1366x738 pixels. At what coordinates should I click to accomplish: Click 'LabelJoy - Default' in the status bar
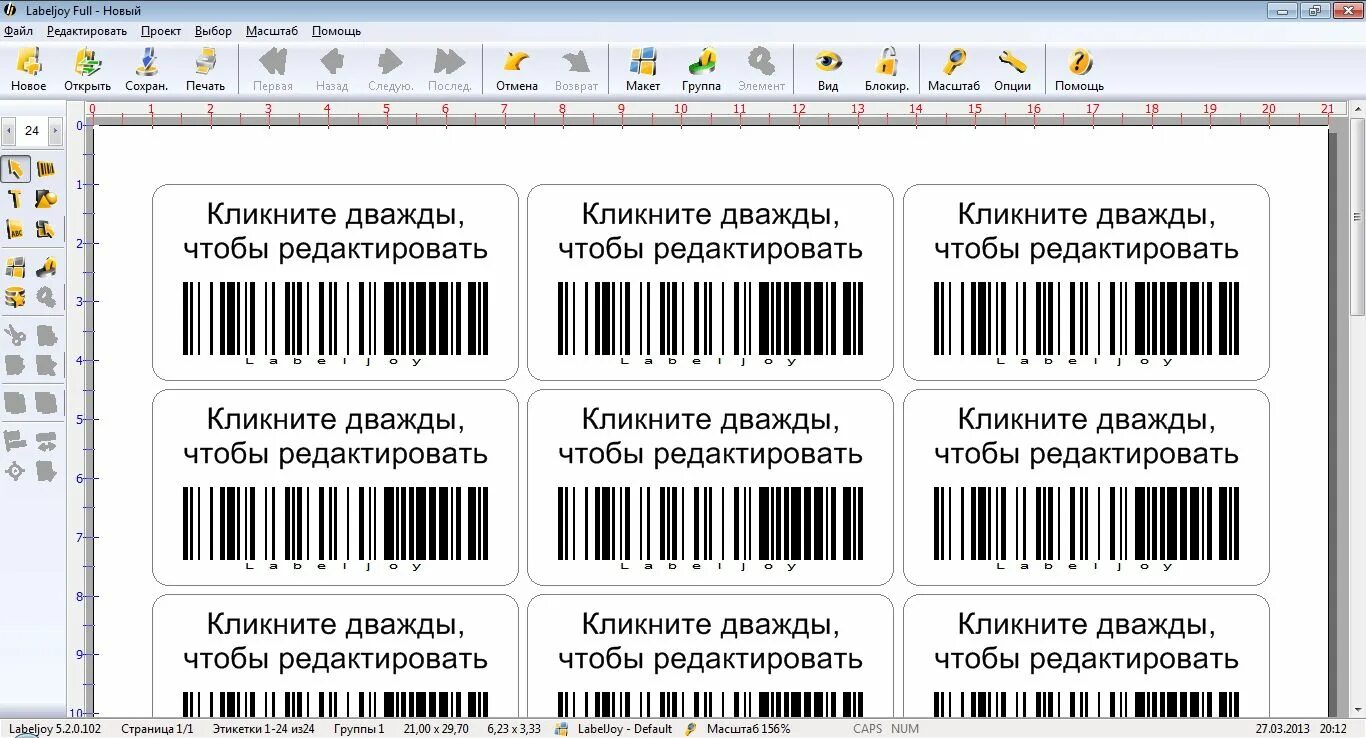(x=625, y=729)
